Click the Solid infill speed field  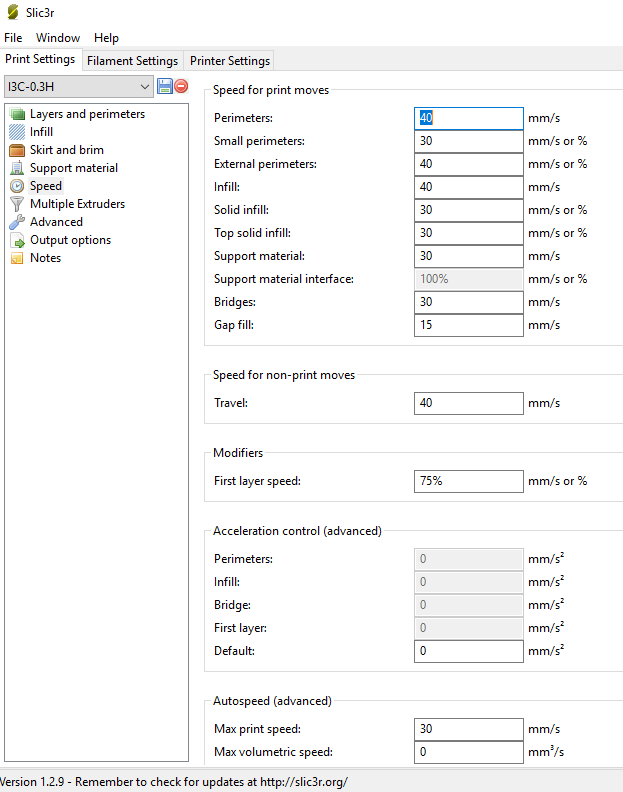(469, 210)
